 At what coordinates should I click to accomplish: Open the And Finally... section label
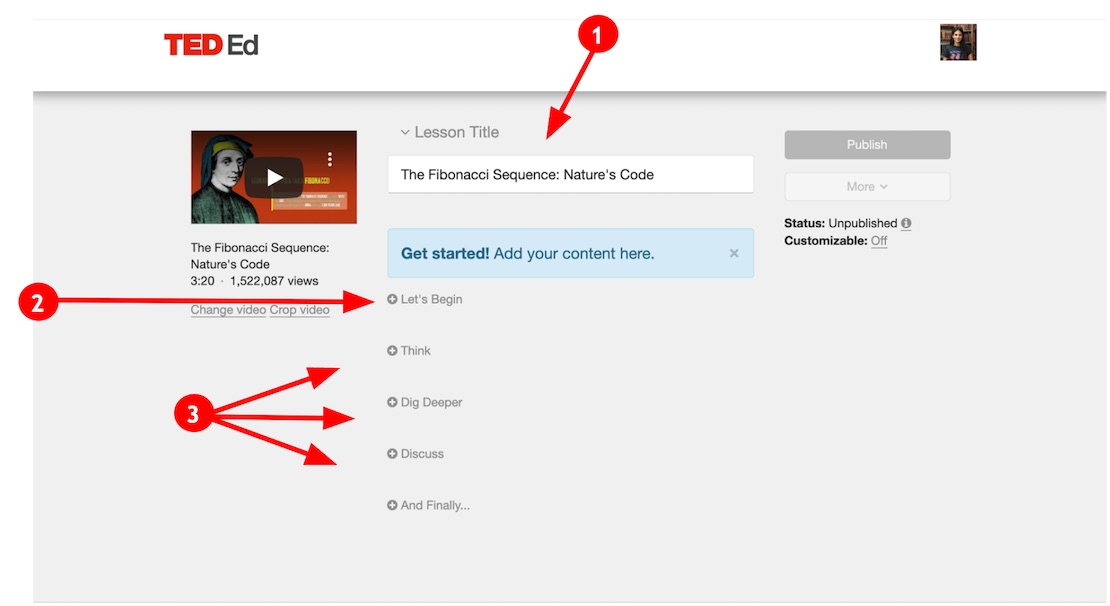coord(435,505)
